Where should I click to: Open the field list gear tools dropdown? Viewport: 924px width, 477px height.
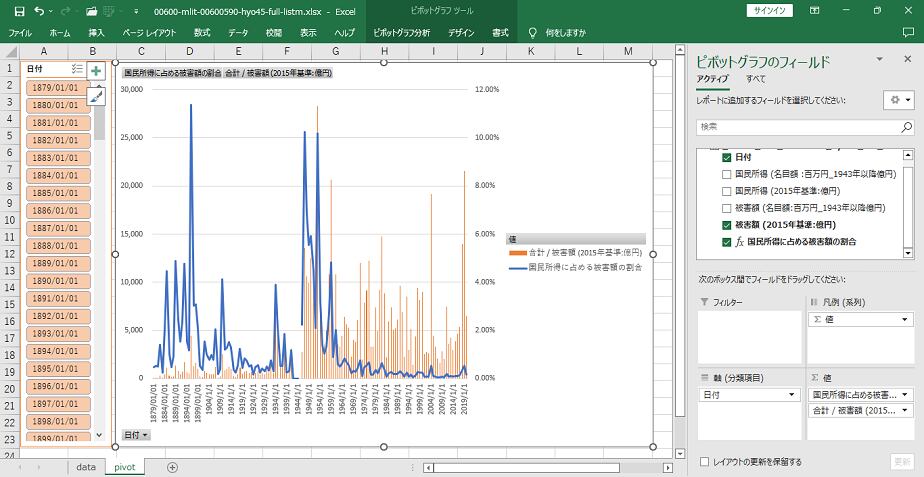pyautogui.click(x=898, y=100)
